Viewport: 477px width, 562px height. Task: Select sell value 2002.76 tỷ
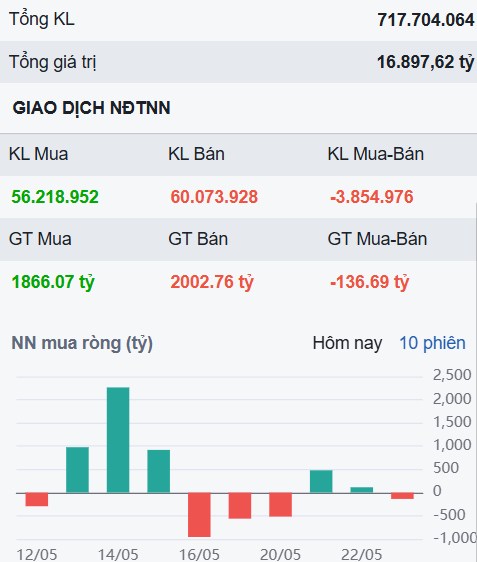(212, 282)
